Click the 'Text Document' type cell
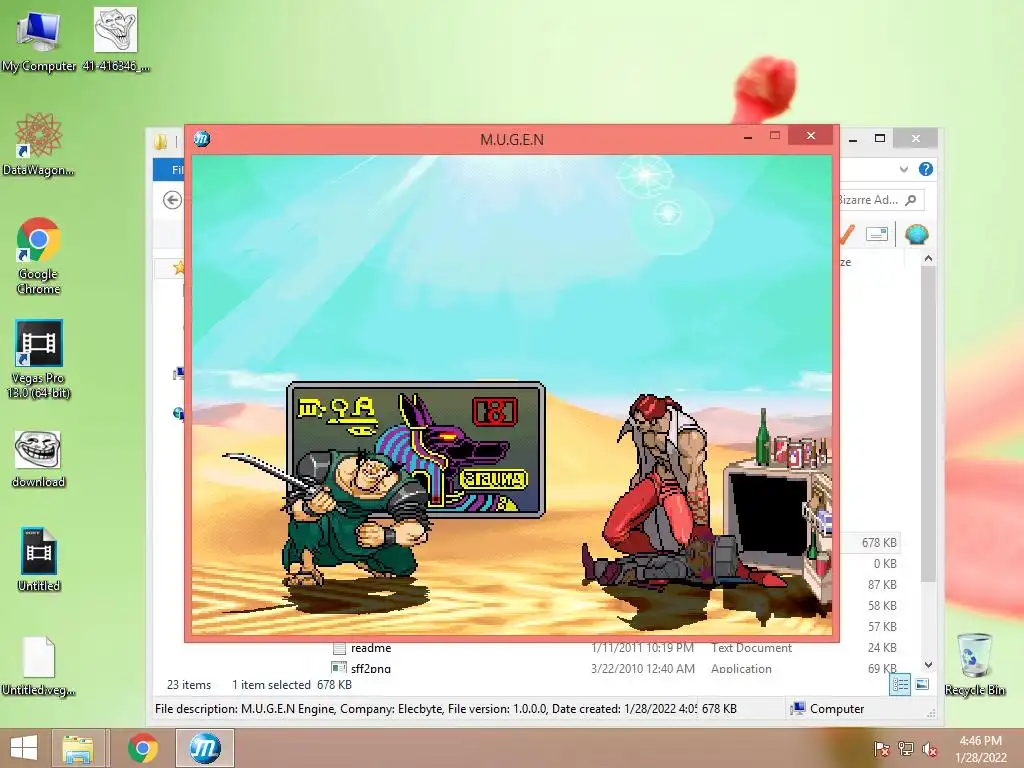Image resolution: width=1024 pixels, height=768 pixels. pos(751,648)
